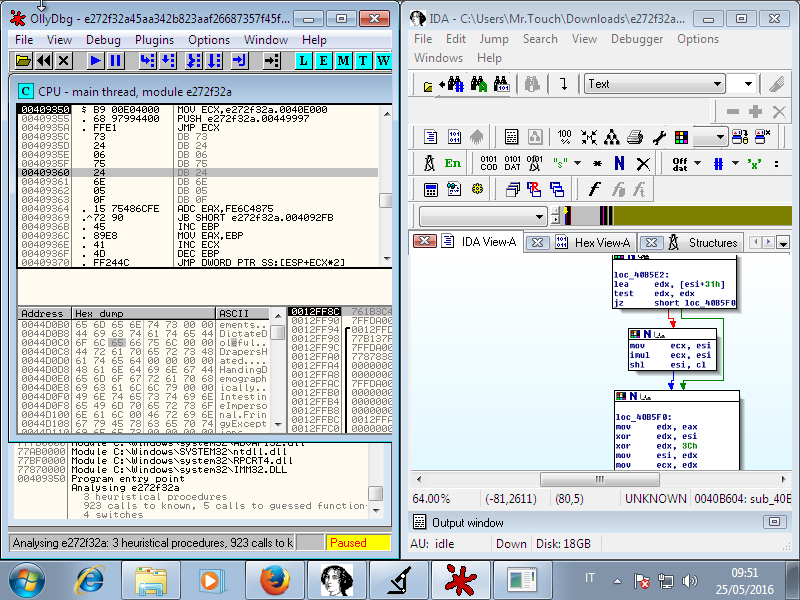Open the IDA Text search type dropdown

click(717, 84)
